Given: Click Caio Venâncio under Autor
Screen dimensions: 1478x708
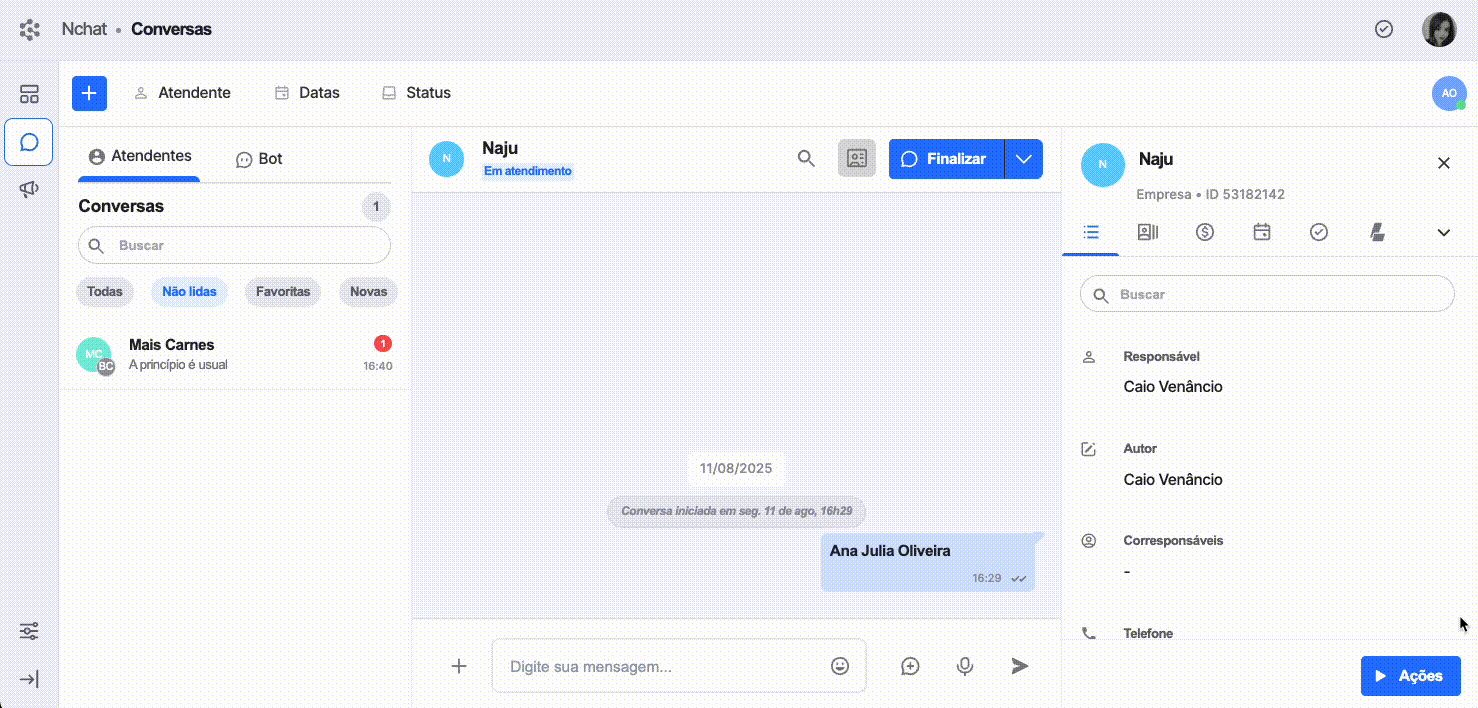Looking at the screenshot, I should click(x=1173, y=479).
